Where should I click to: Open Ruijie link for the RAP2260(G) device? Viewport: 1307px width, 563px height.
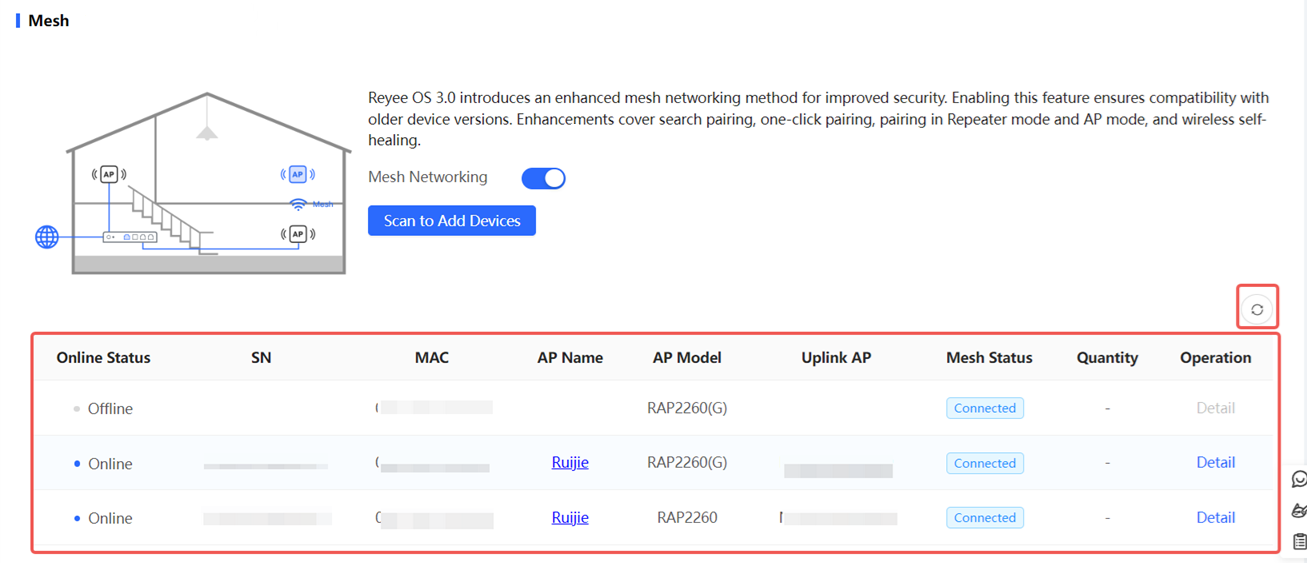pyautogui.click(x=570, y=463)
